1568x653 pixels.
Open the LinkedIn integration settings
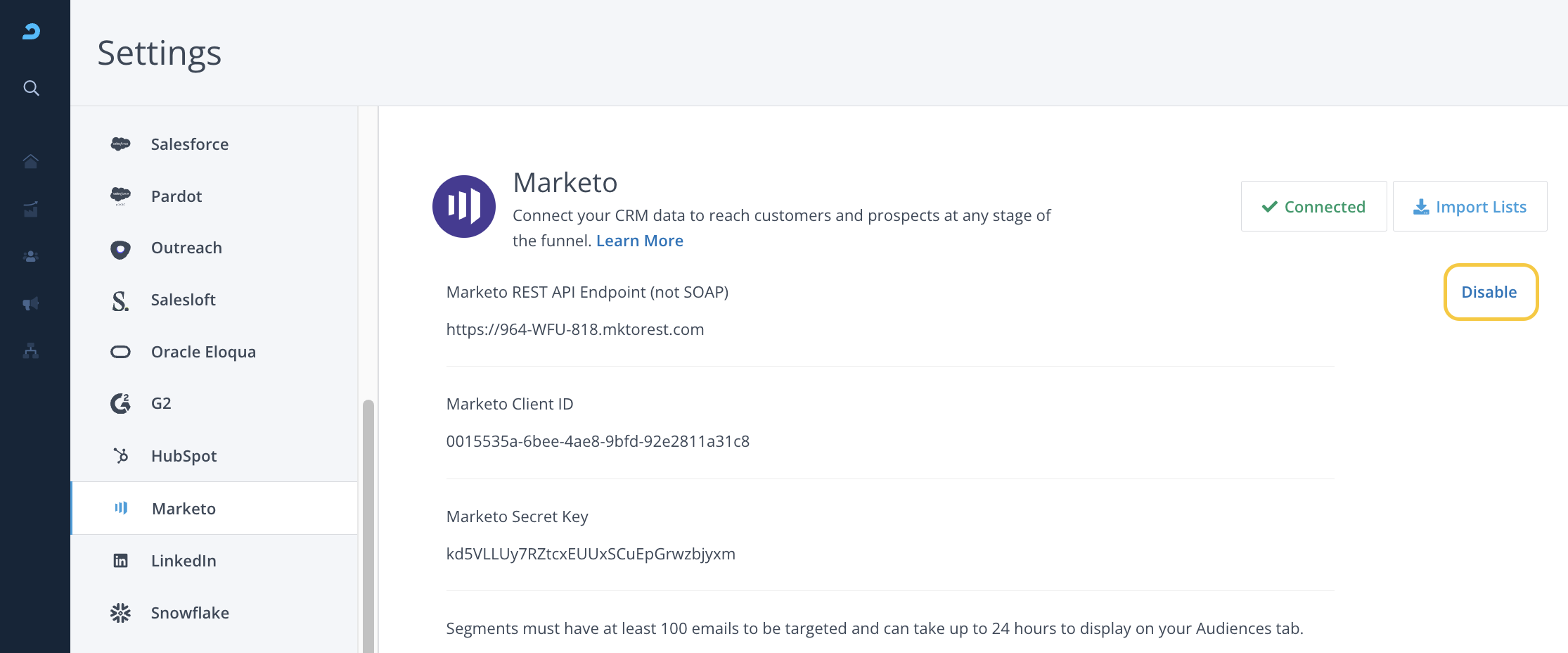[214, 561]
